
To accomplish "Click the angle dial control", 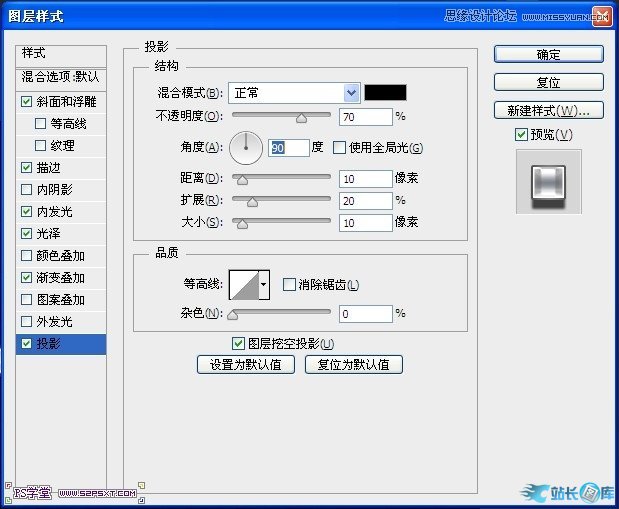I will 245,147.
